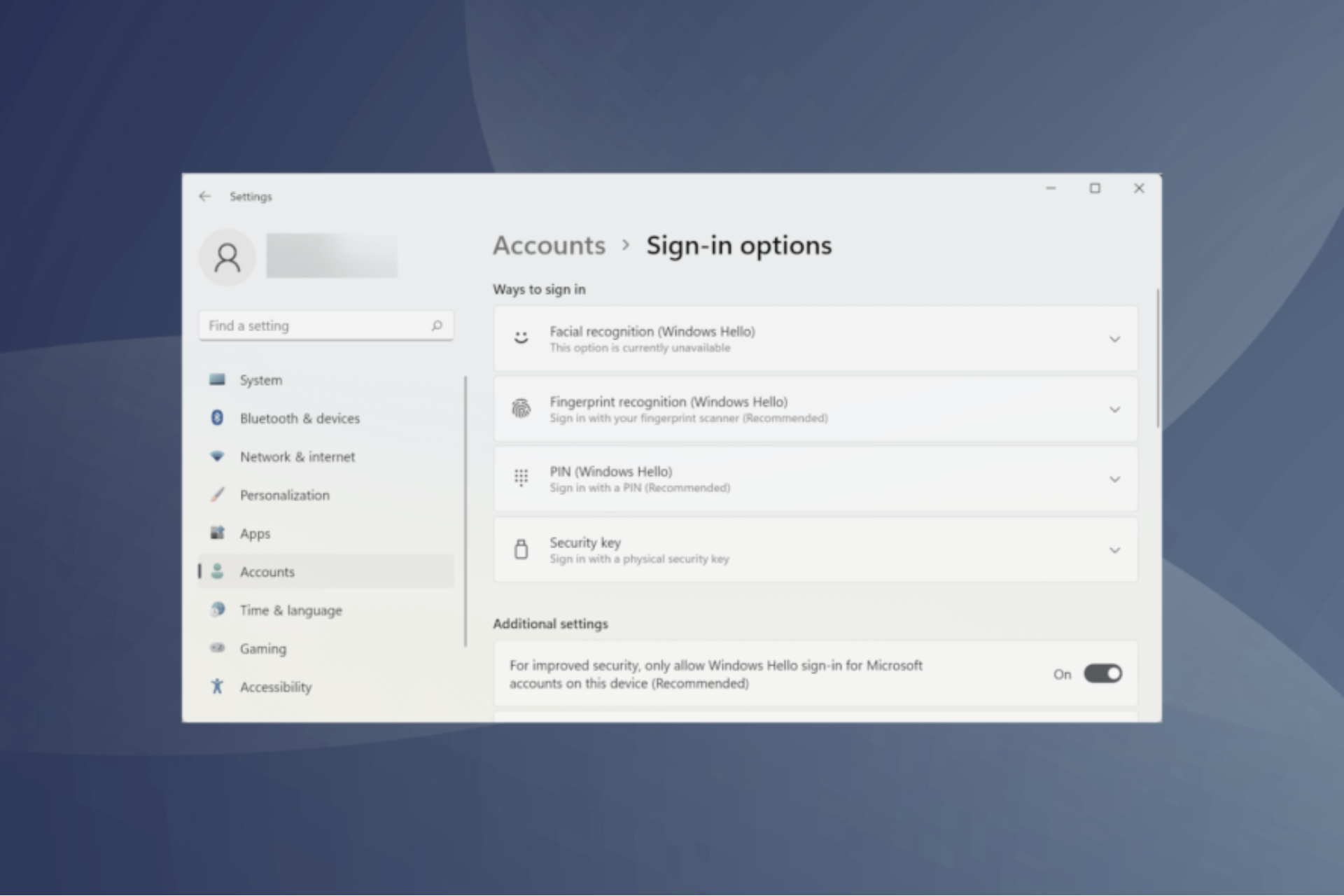The height and width of the screenshot is (896, 1344).
Task: Click the PIN Windows Hello grid icon
Action: point(520,479)
